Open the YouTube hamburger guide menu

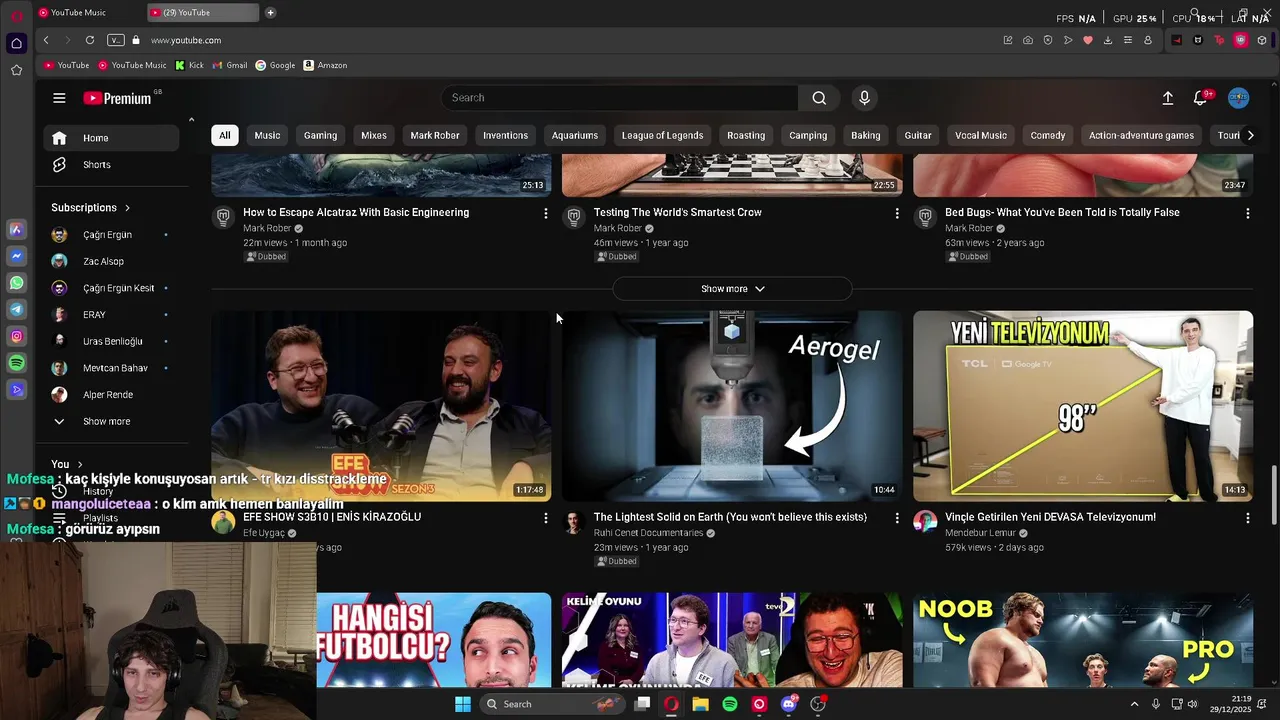(x=59, y=98)
